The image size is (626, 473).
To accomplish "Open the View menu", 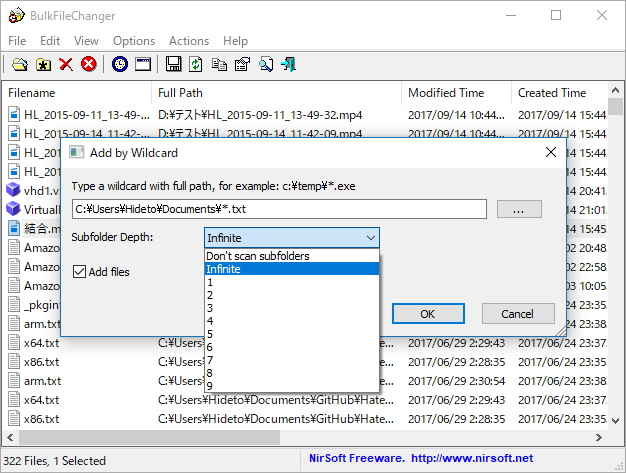I will point(86,41).
